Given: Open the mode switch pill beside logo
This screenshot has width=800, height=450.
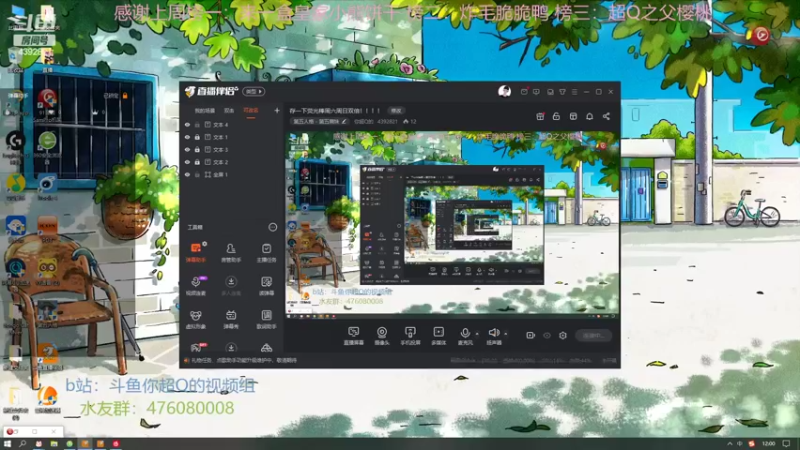Looking at the screenshot, I should [254, 91].
